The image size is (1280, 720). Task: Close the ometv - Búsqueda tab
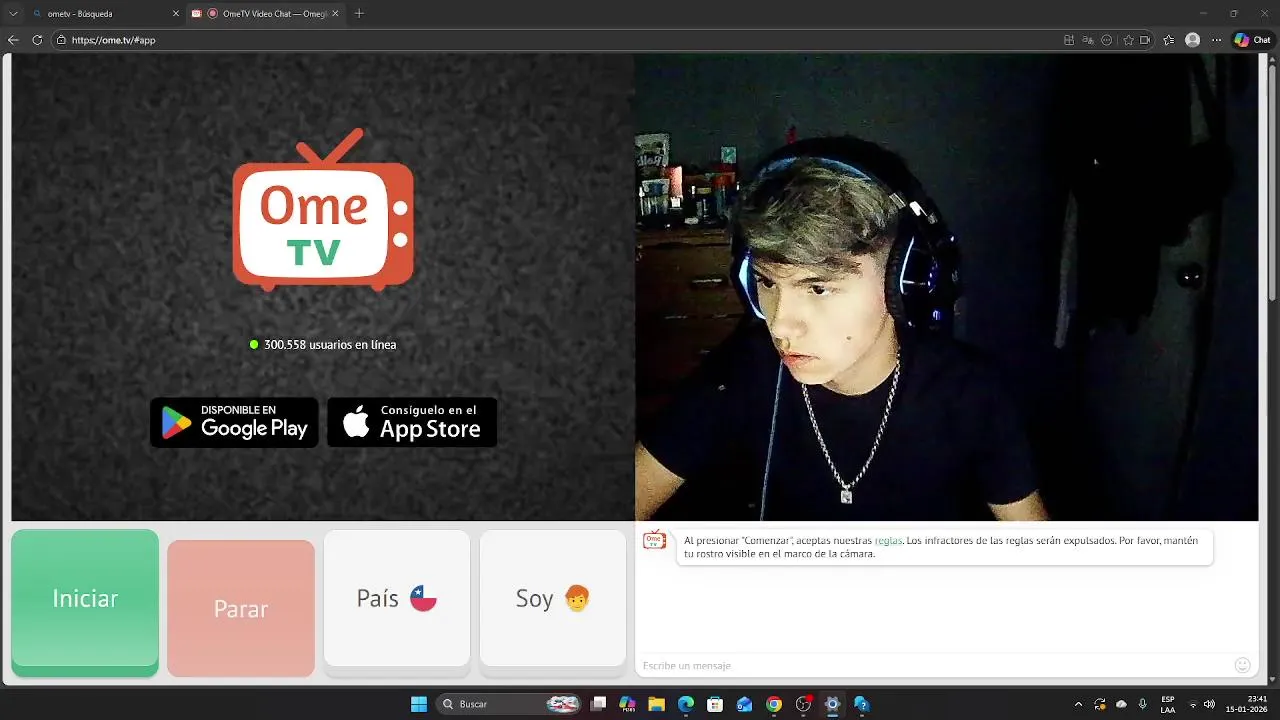[x=176, y=14]
